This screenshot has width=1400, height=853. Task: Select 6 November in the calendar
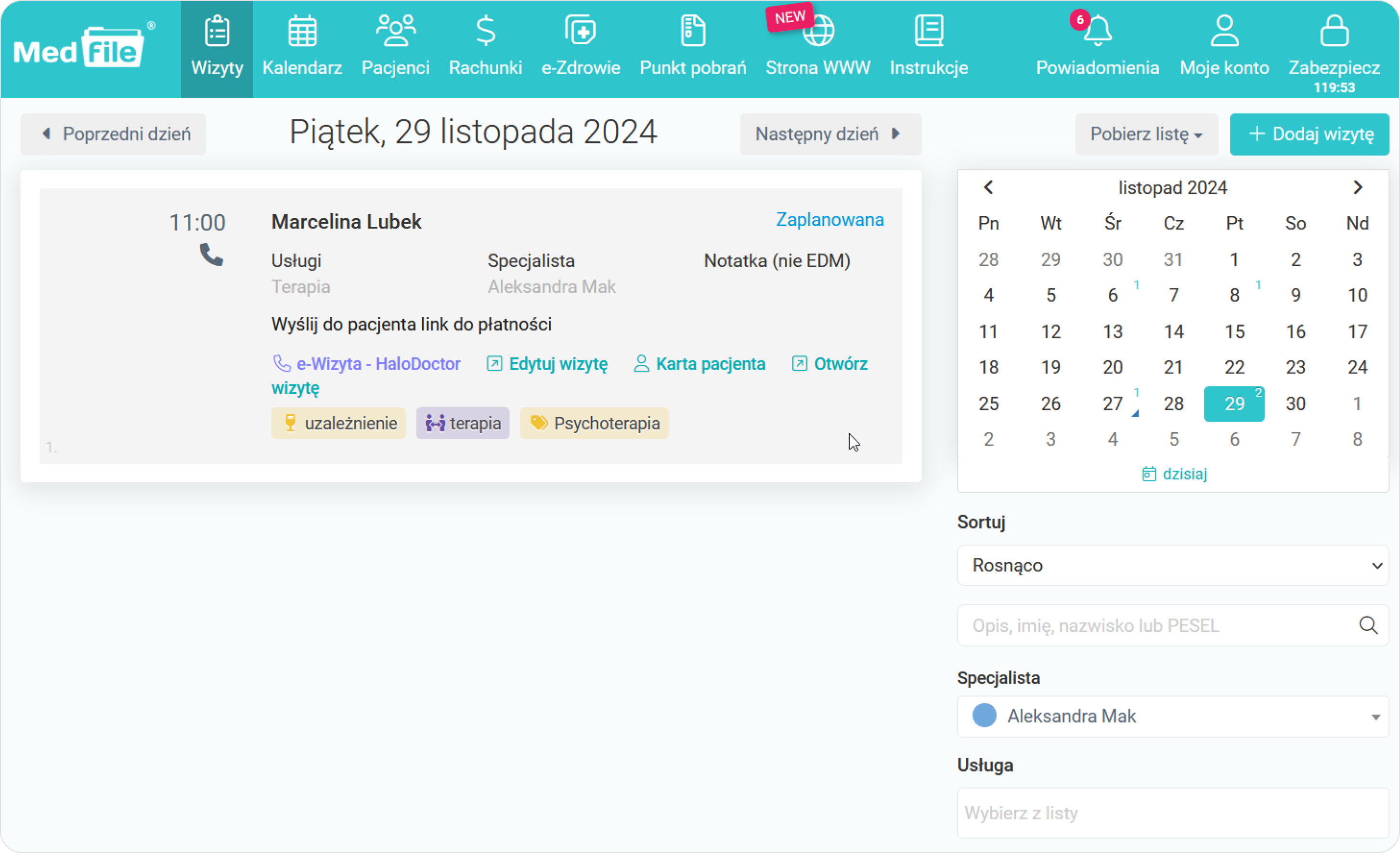coord(1113,295)
